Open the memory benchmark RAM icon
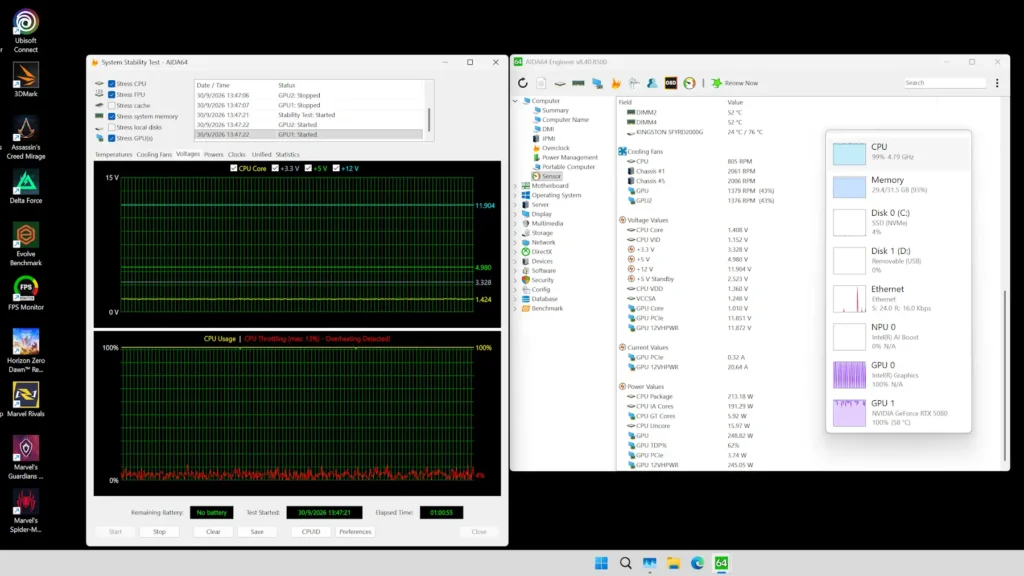This screenshot has width=1024, height=576. click(578, 83)
